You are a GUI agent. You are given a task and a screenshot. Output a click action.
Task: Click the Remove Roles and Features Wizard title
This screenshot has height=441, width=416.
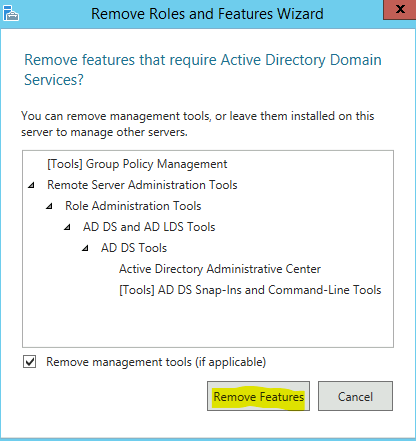207,14
